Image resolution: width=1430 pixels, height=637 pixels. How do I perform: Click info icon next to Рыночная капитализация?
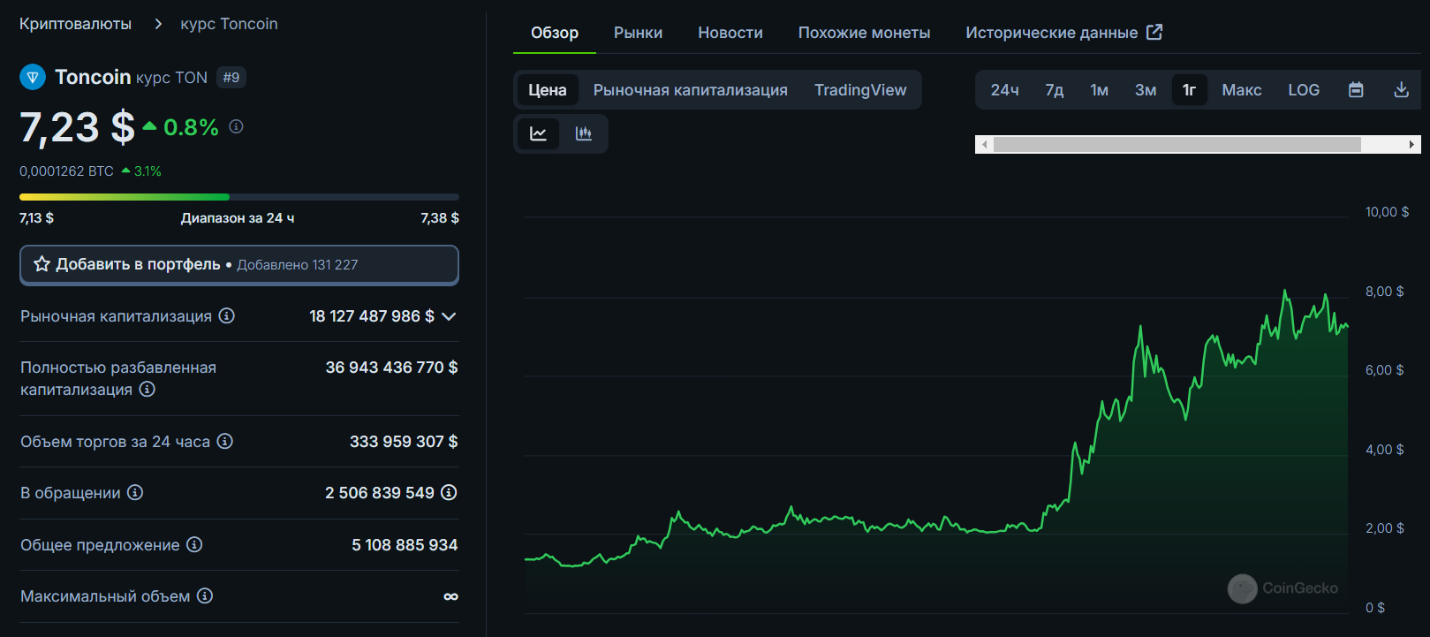point(227,316)
